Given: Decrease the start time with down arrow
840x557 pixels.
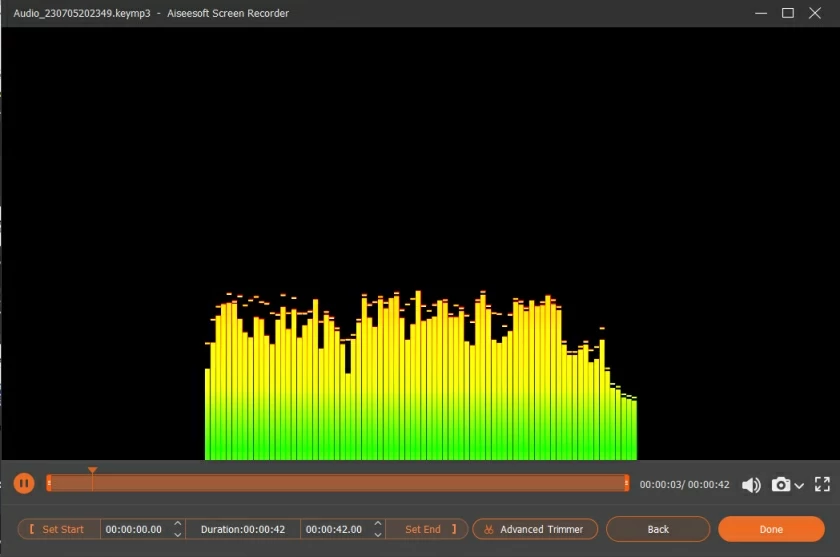Looking at the screenshot, I should click(x=178, y=535).
